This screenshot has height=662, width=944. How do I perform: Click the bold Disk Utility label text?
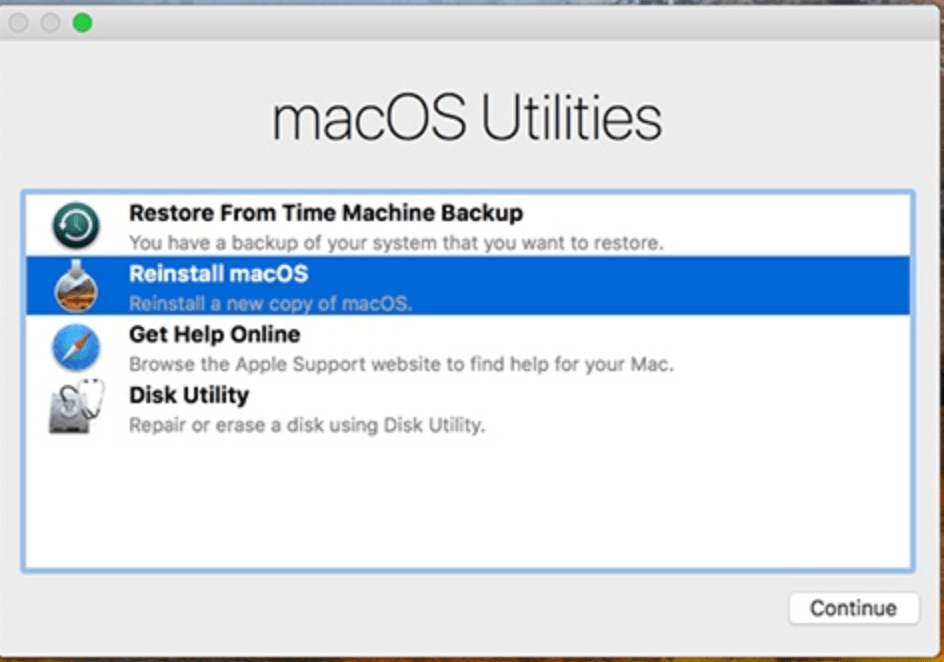(x=188, y=395)
